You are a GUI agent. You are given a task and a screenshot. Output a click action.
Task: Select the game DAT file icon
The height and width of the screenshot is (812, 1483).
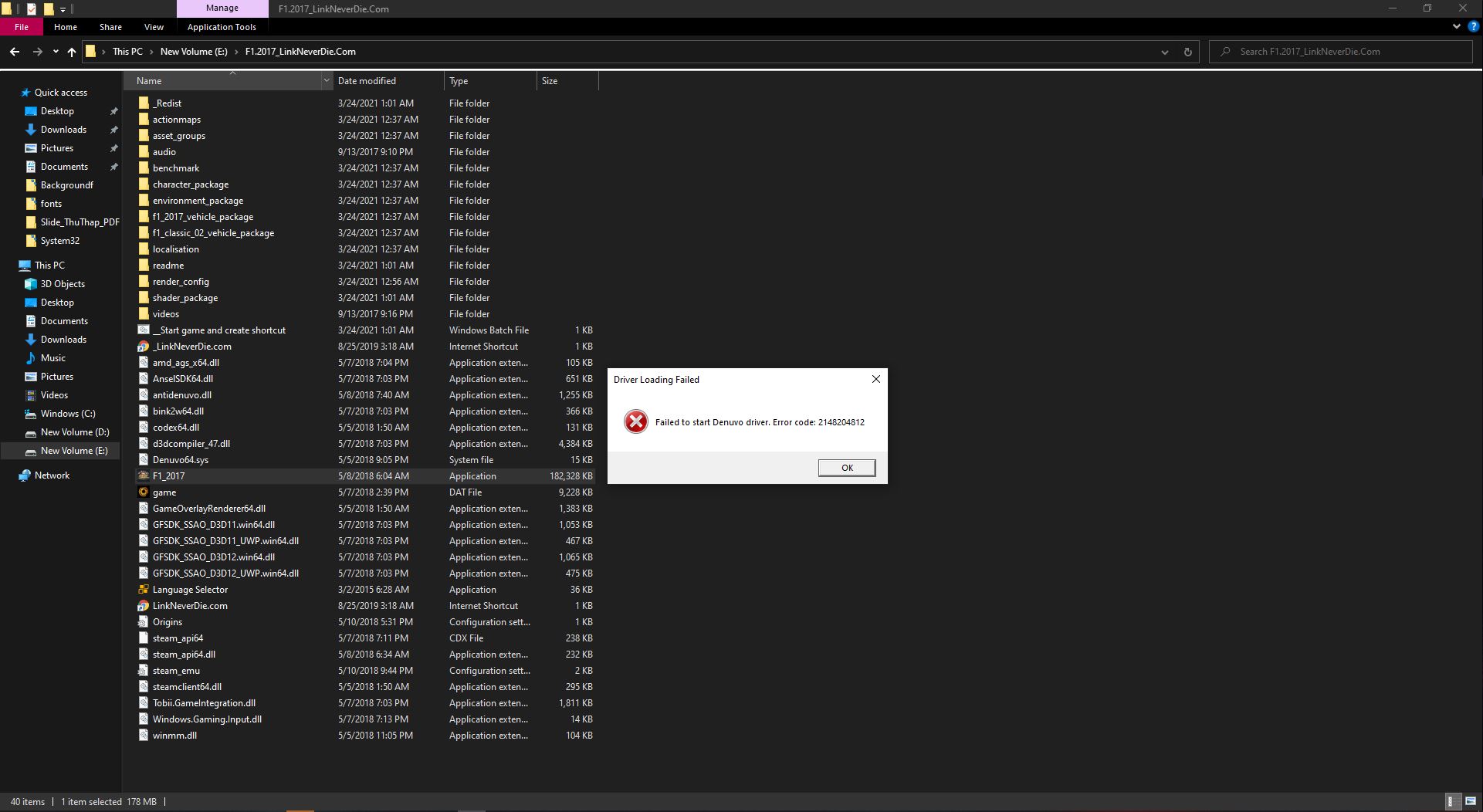pyautogui.click(x=144, y=492)
